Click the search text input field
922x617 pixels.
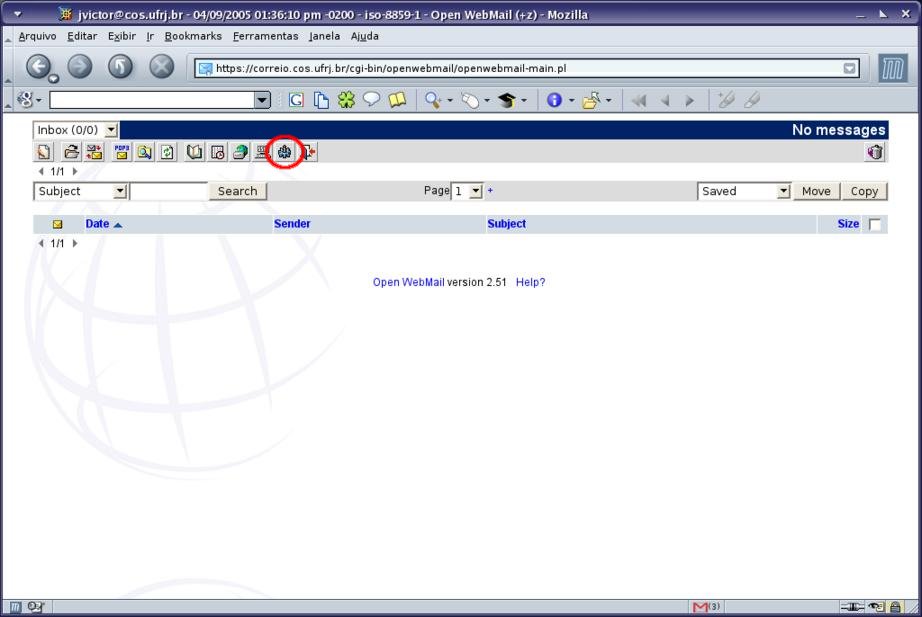(x=169, y=191)
